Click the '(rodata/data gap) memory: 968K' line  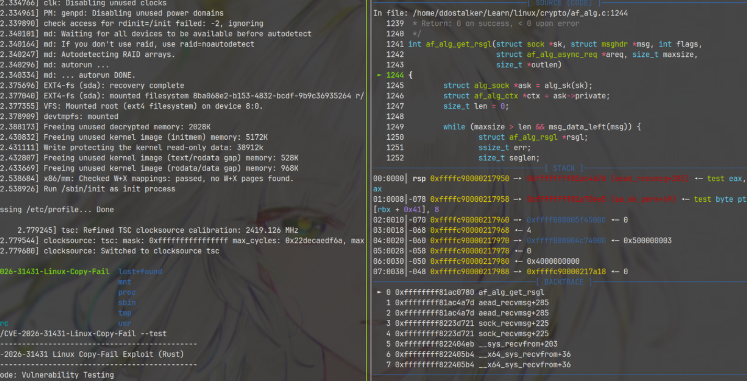[x=149, y=168]
